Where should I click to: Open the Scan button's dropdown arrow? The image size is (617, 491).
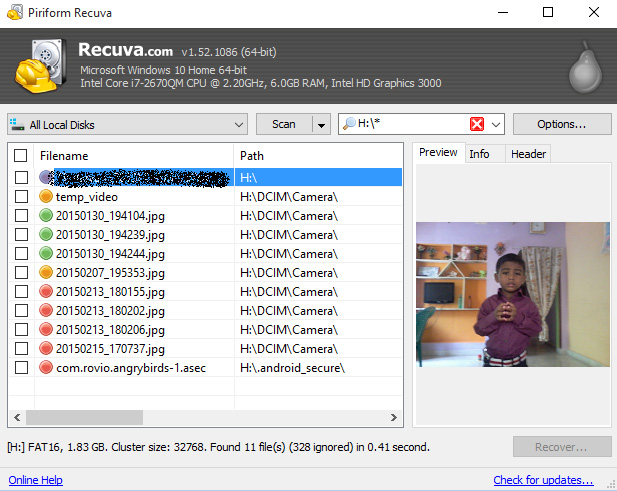pos(321,125)
